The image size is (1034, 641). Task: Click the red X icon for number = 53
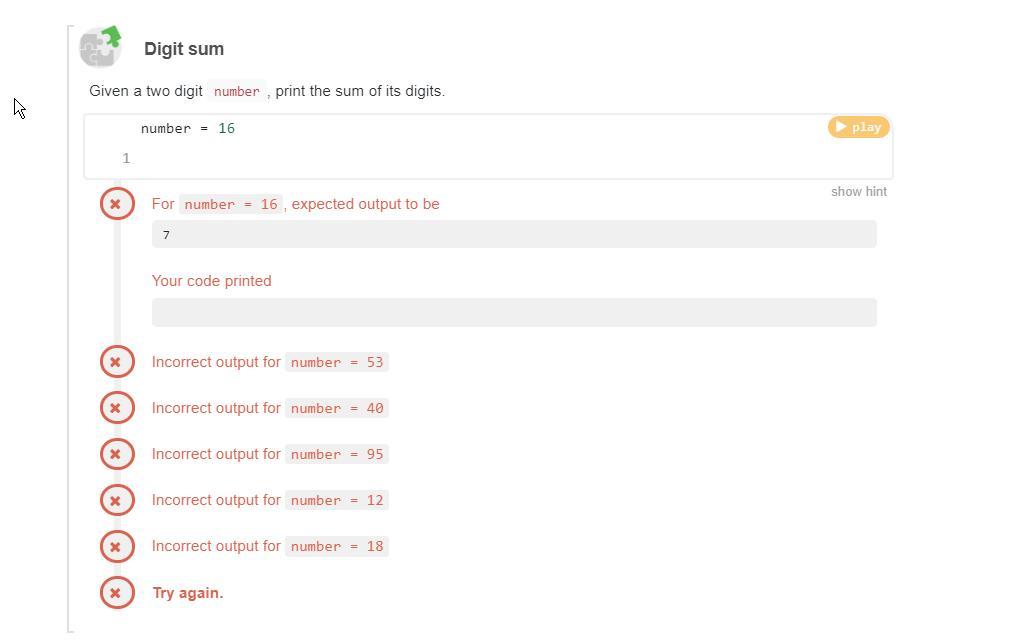(117, 362)
